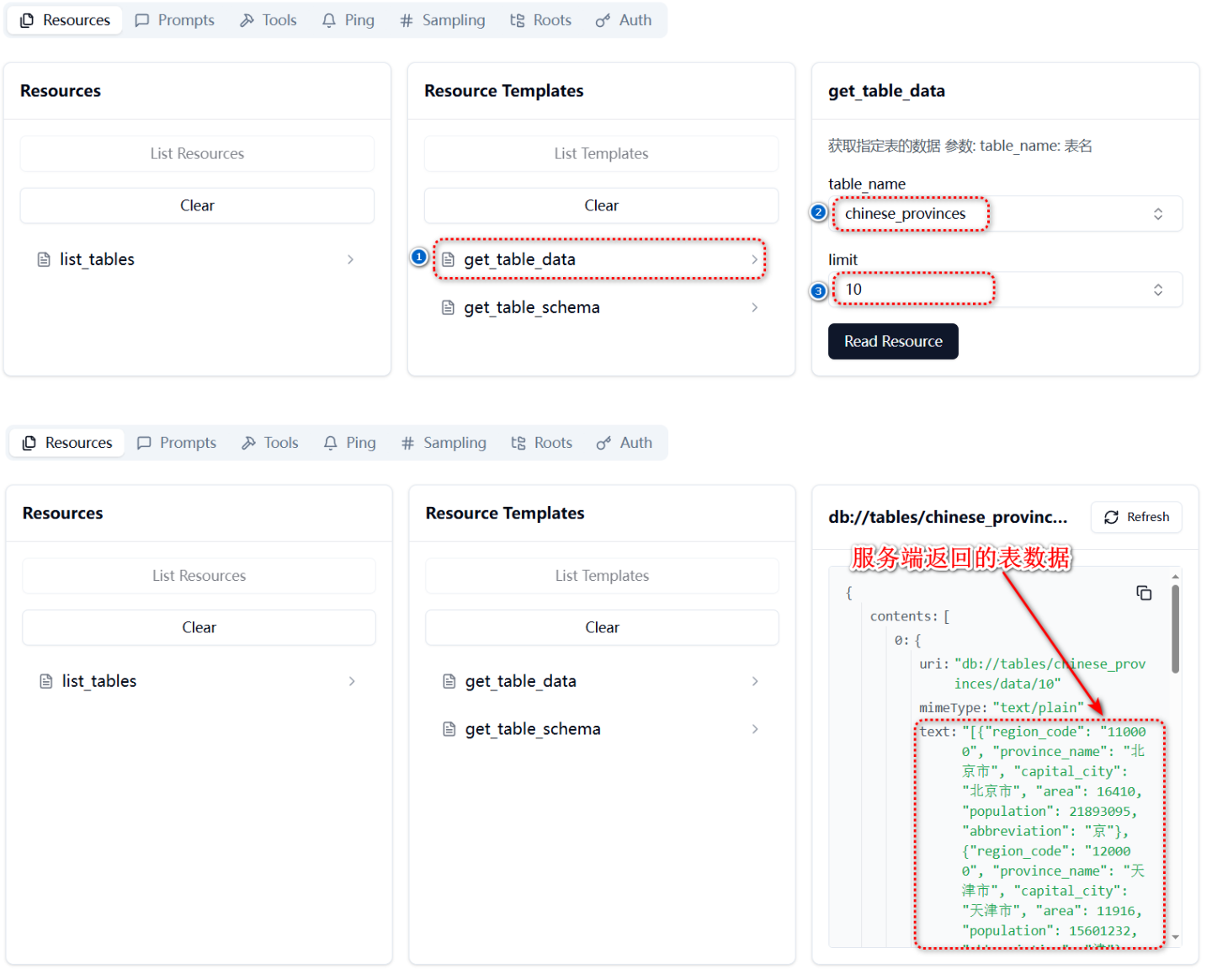Select the mimeType "text/plain" value
This screenshot has width=1212, height=980.
click(x=1038, y=708)
